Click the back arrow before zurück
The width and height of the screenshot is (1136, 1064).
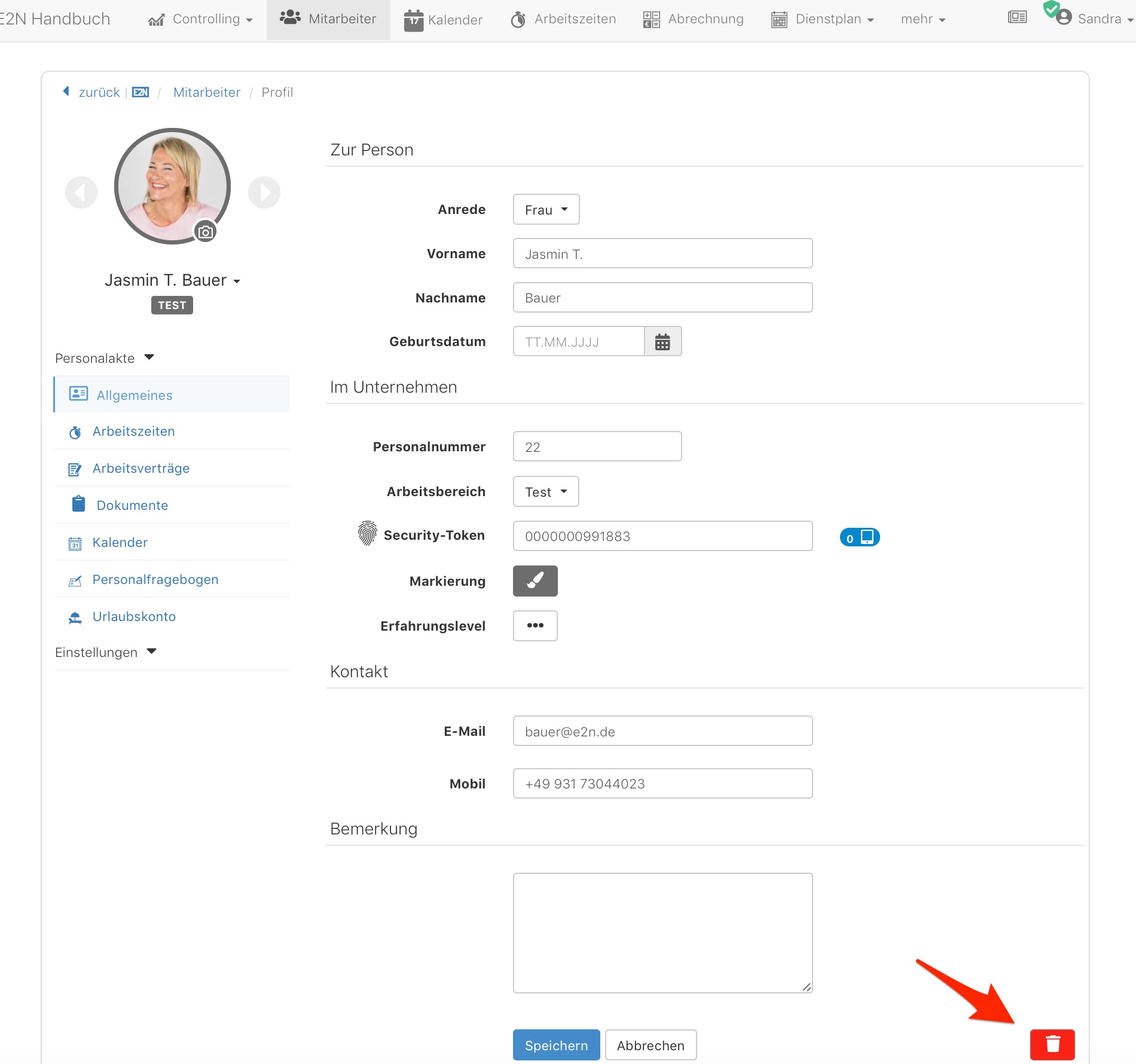click(x=66, y=91)
